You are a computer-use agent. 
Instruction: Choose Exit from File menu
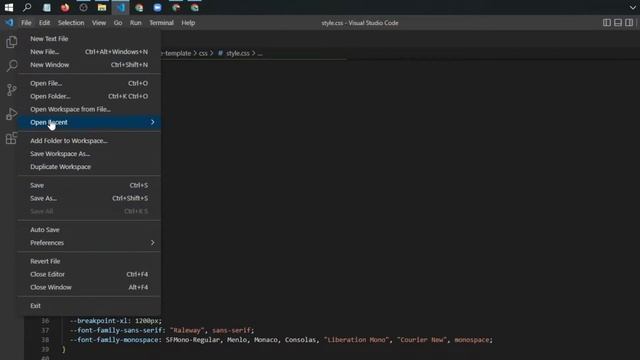89,306
